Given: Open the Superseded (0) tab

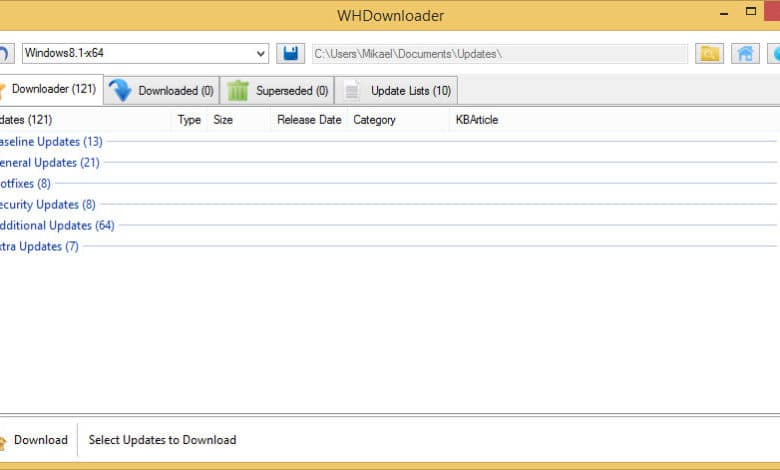Looking at the screenshot, I should (278, 91).
